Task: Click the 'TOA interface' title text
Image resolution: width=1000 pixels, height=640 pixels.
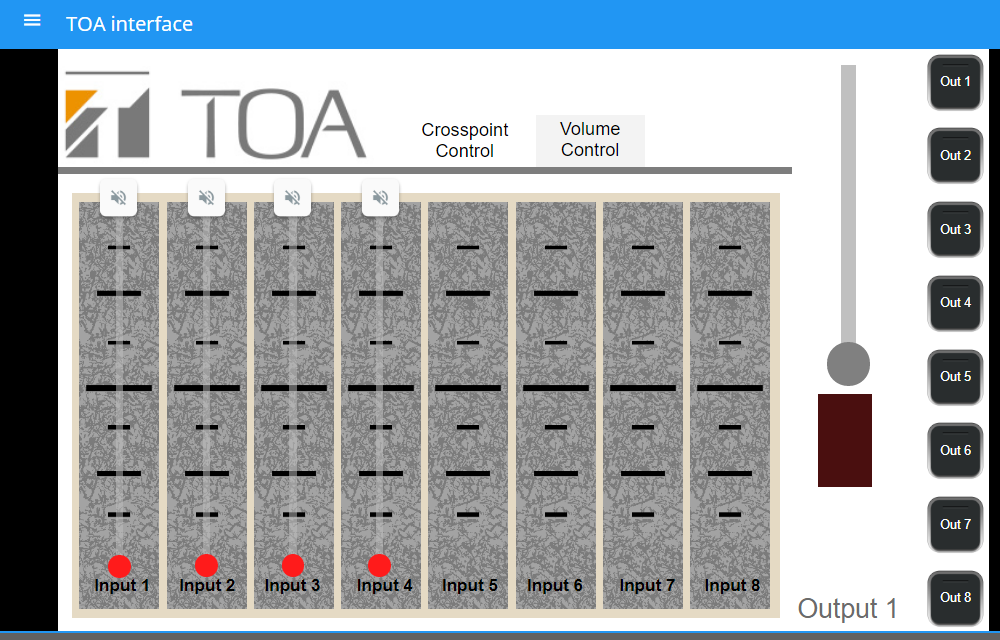Action: (129, 24)
